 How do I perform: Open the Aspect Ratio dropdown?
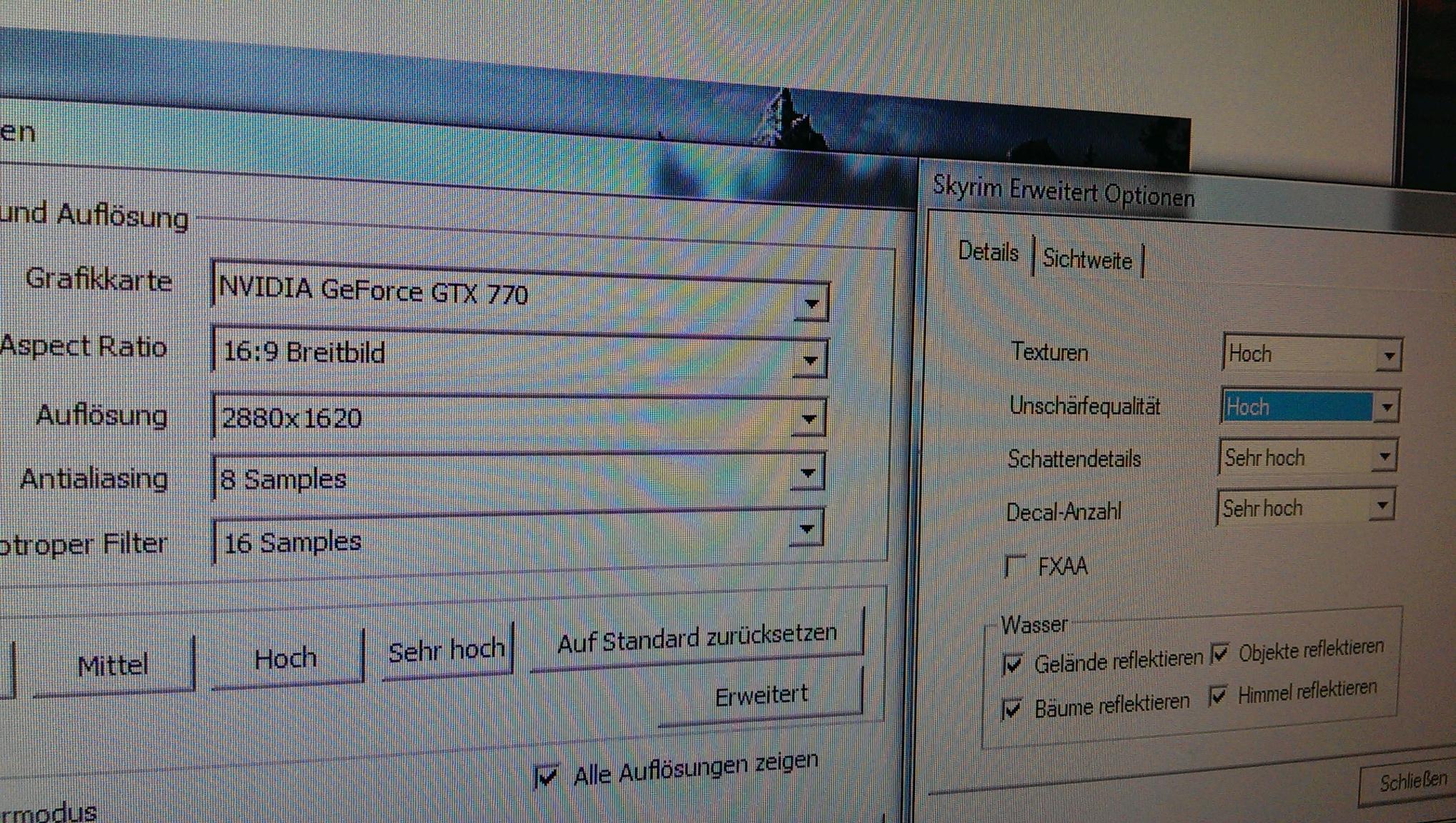pyautogui.click(x=520, y=352)
